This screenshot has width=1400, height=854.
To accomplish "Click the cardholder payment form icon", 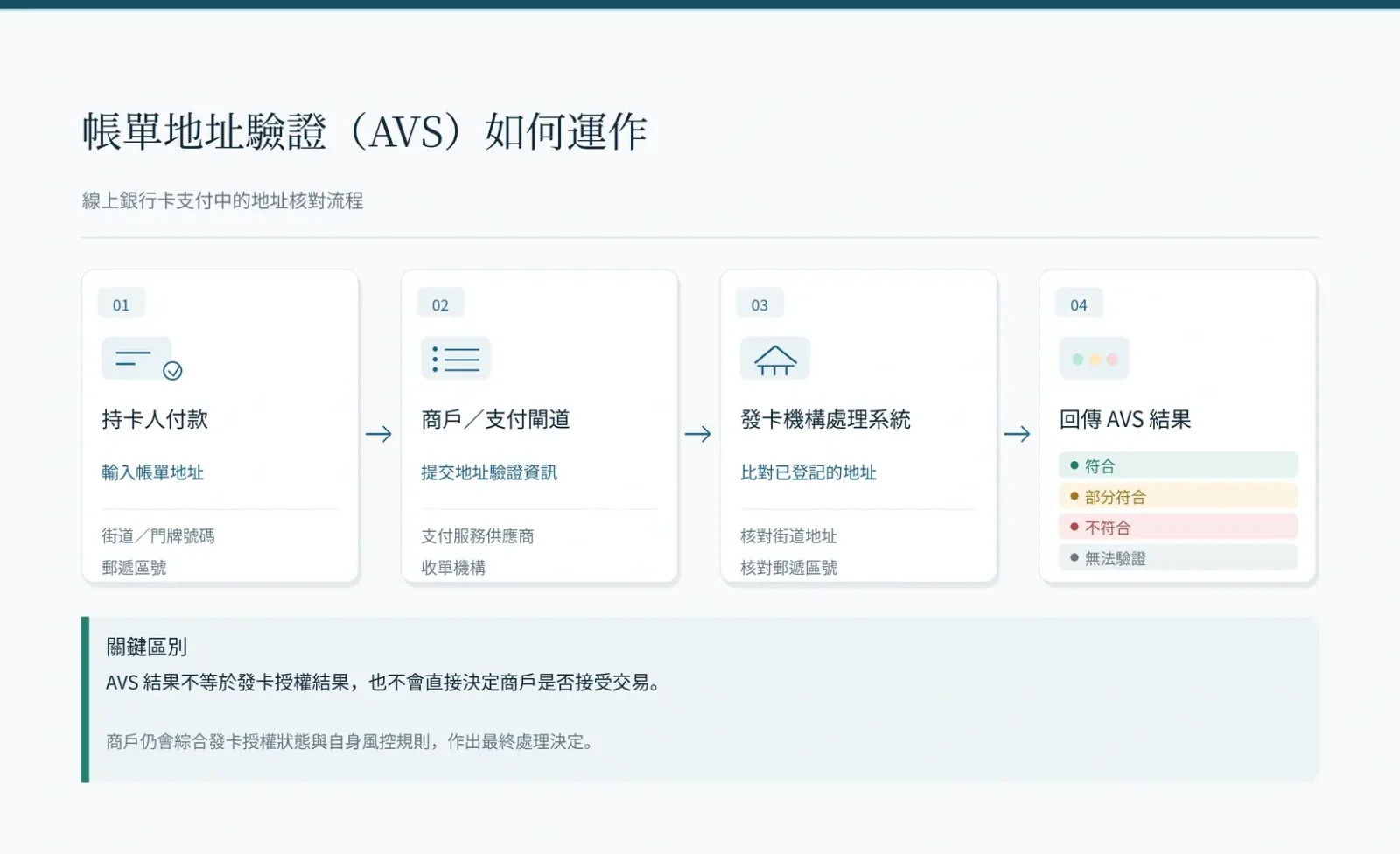I will [142, 359].
